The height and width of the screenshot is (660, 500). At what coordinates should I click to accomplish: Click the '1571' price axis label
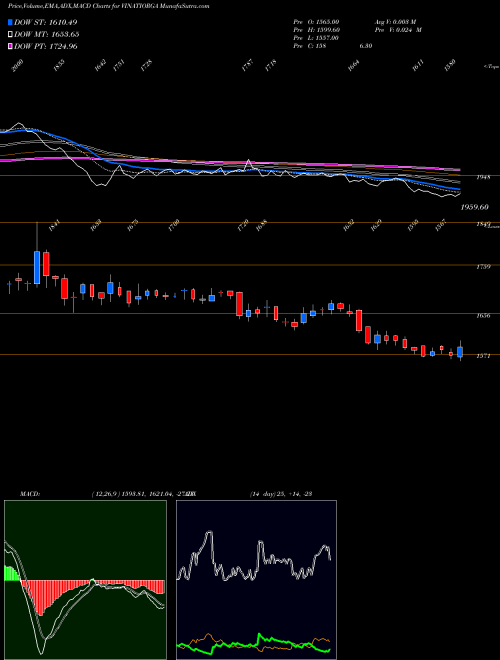[483, 357]
